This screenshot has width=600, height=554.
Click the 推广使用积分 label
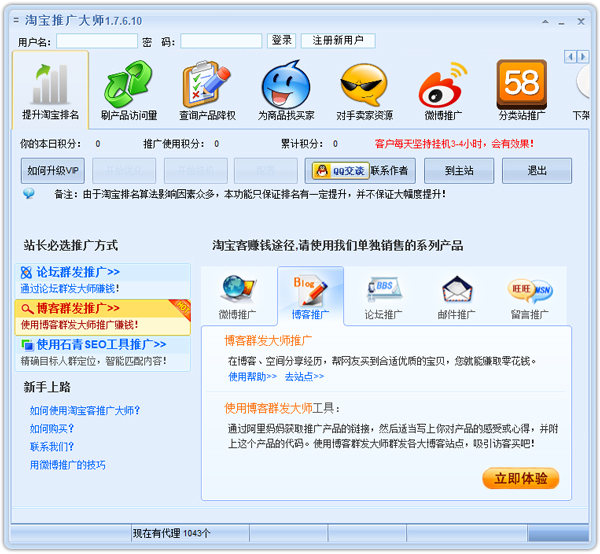[174, 144]
